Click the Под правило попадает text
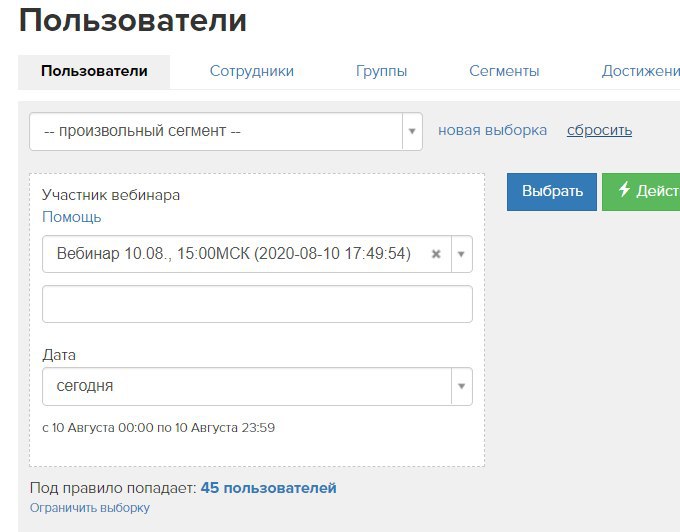Screen dimensions: 680x532 click(113, 488)
